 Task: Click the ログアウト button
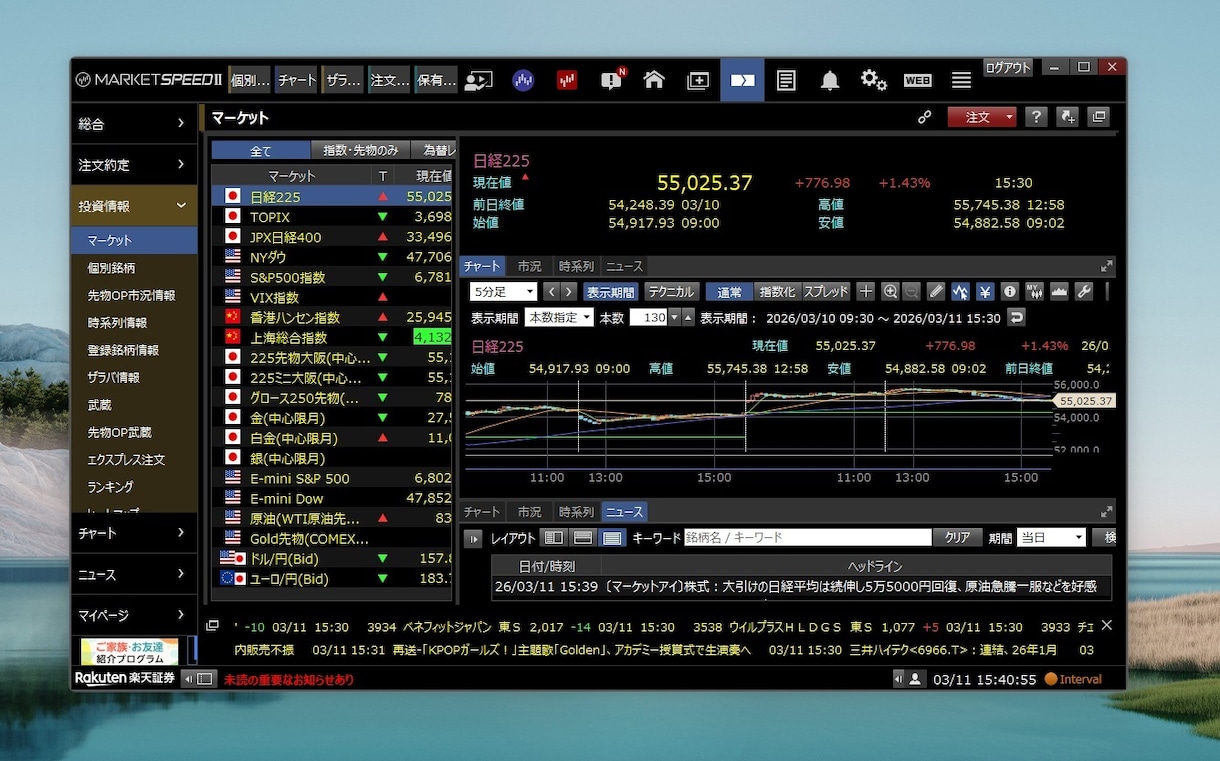[x=1007, y=67]
